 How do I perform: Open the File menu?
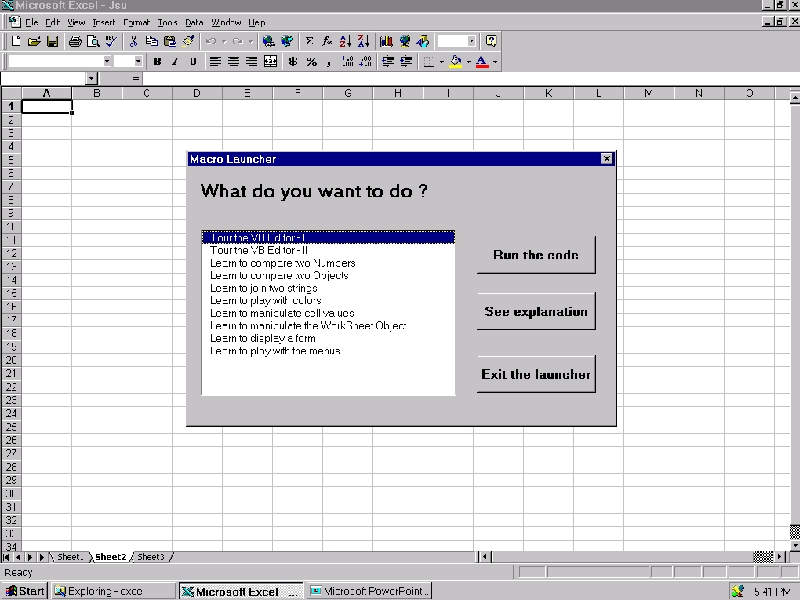[x=32, y=22]
